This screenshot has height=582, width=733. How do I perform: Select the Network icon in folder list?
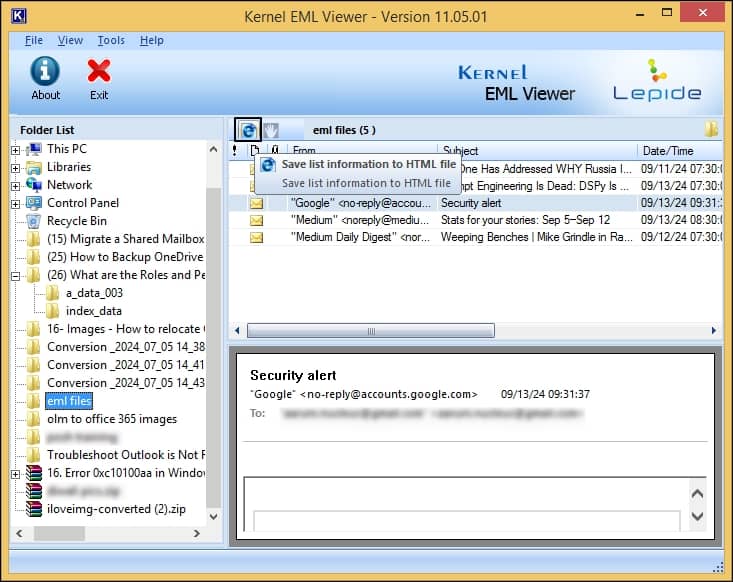pyautogui.click(x=34, y=185)
